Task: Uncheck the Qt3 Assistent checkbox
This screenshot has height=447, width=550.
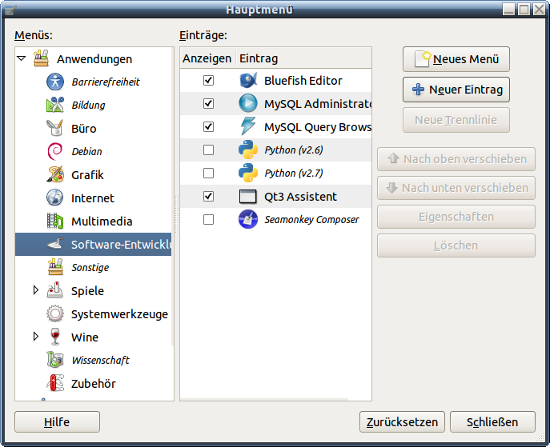Action: tap(208, 196)
